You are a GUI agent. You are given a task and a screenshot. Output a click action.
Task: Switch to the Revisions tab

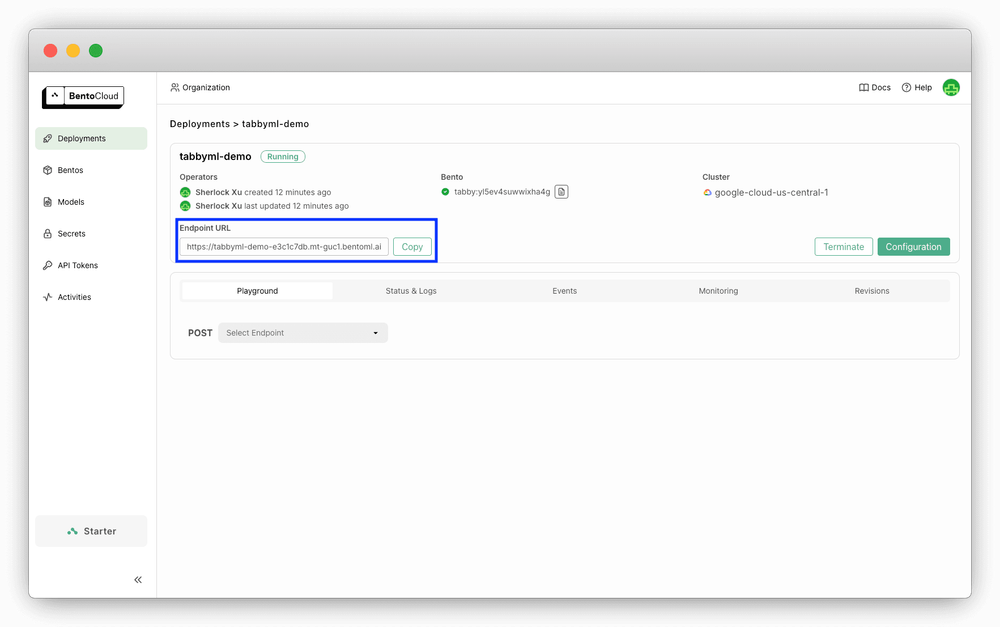871,290
